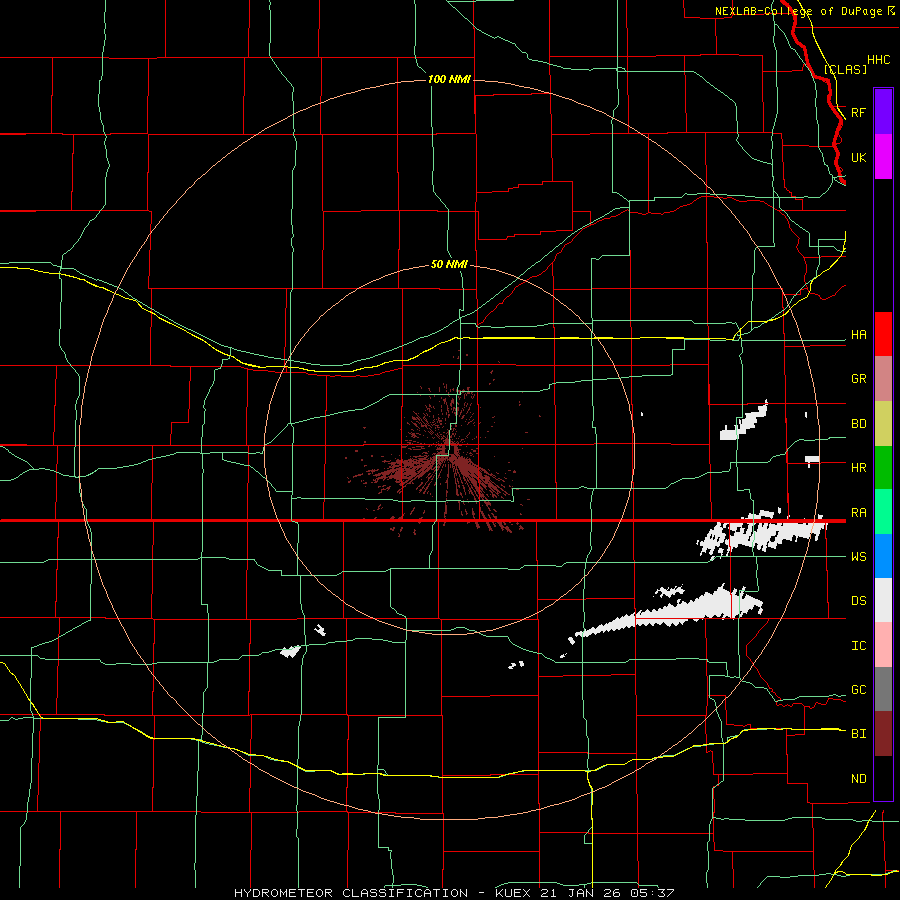This screenshot has width=900, height=900.
Task: Click the purple RF legend color swatch
Action: [883, 112]
